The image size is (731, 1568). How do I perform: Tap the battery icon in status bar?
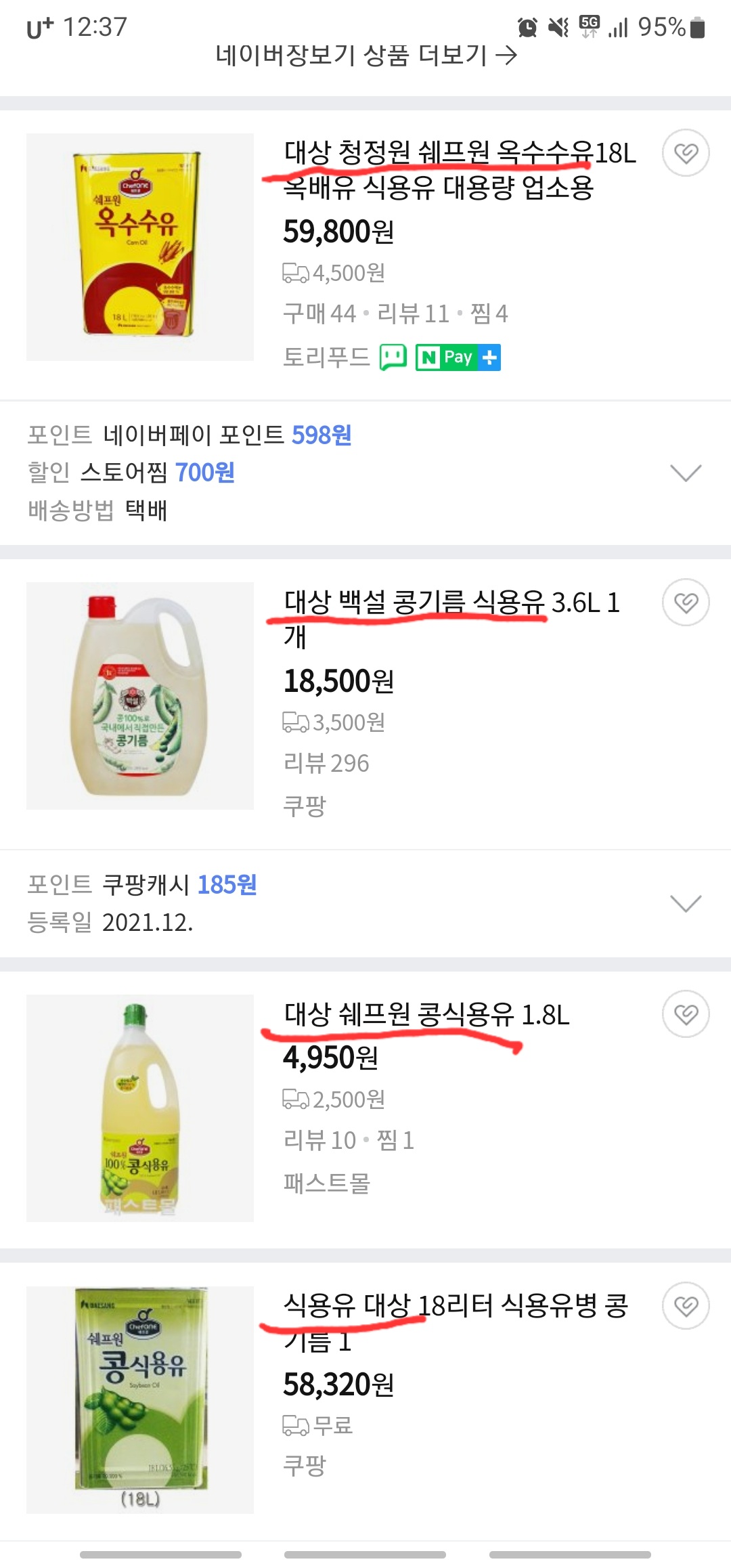point(698,28)
